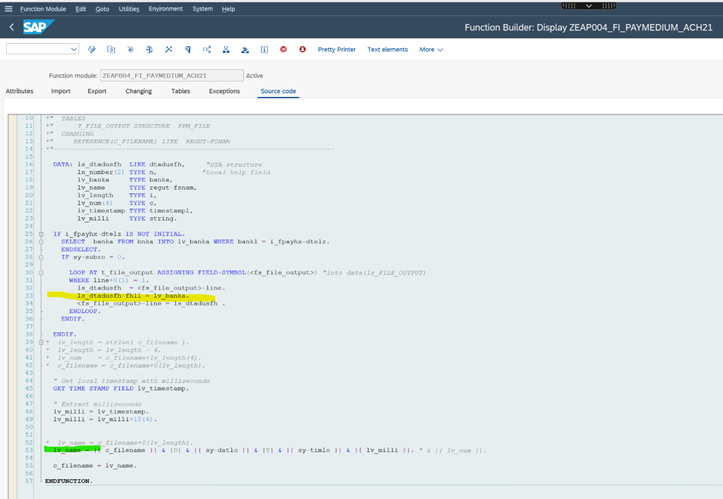Screen dimensions: 723x499
Task: Click highlighted 'ls_dtadusfh-fhl1 = lv_banka' line
Action: pyautogui.click(x=133, y=296)
